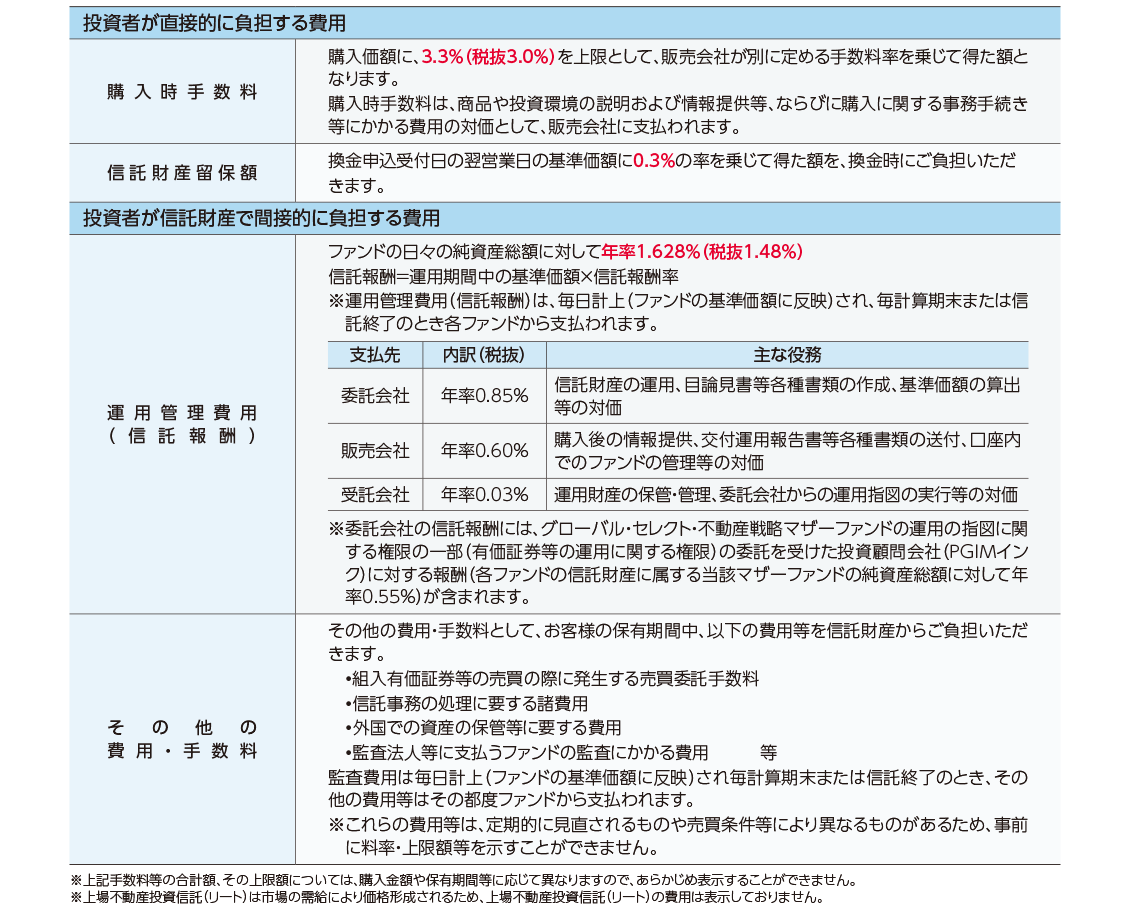Click the 主な役務 column header
This screenshot has height=908, width=1130.
click(786, 355)
